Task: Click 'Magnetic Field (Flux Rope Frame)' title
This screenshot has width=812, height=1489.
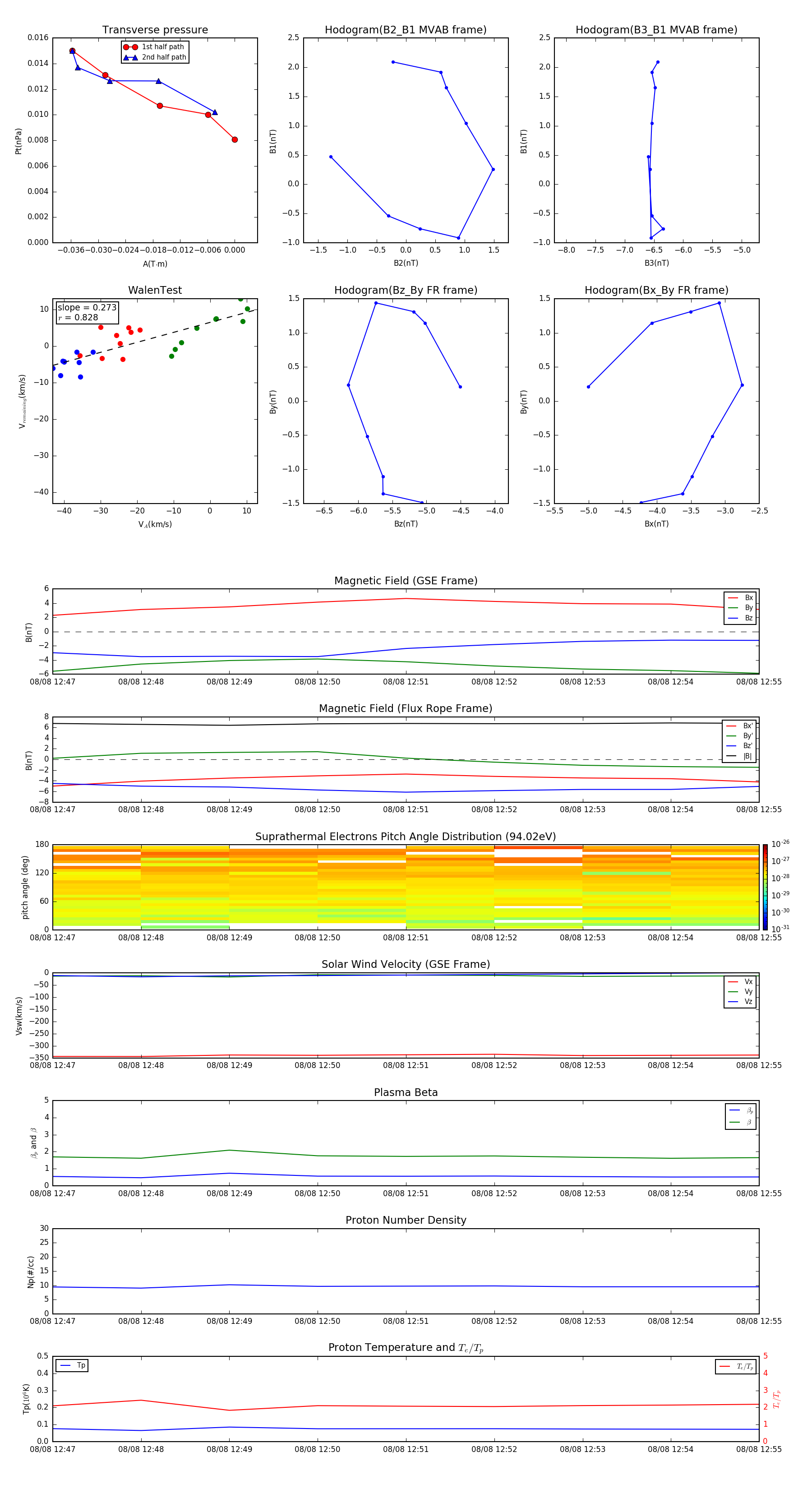Action: point(406,709)
